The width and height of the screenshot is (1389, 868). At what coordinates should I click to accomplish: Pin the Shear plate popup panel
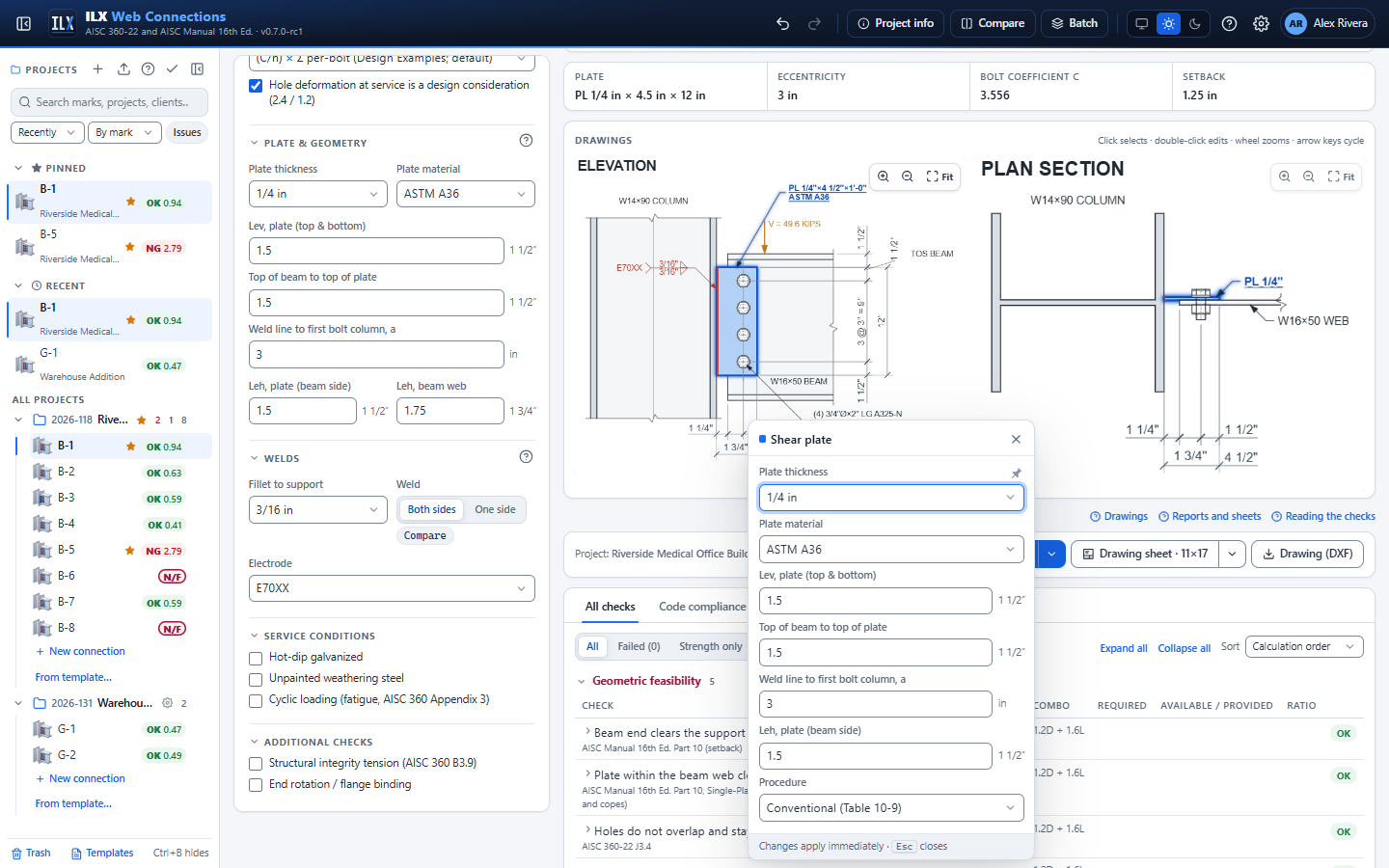[x=1016, y=473]
